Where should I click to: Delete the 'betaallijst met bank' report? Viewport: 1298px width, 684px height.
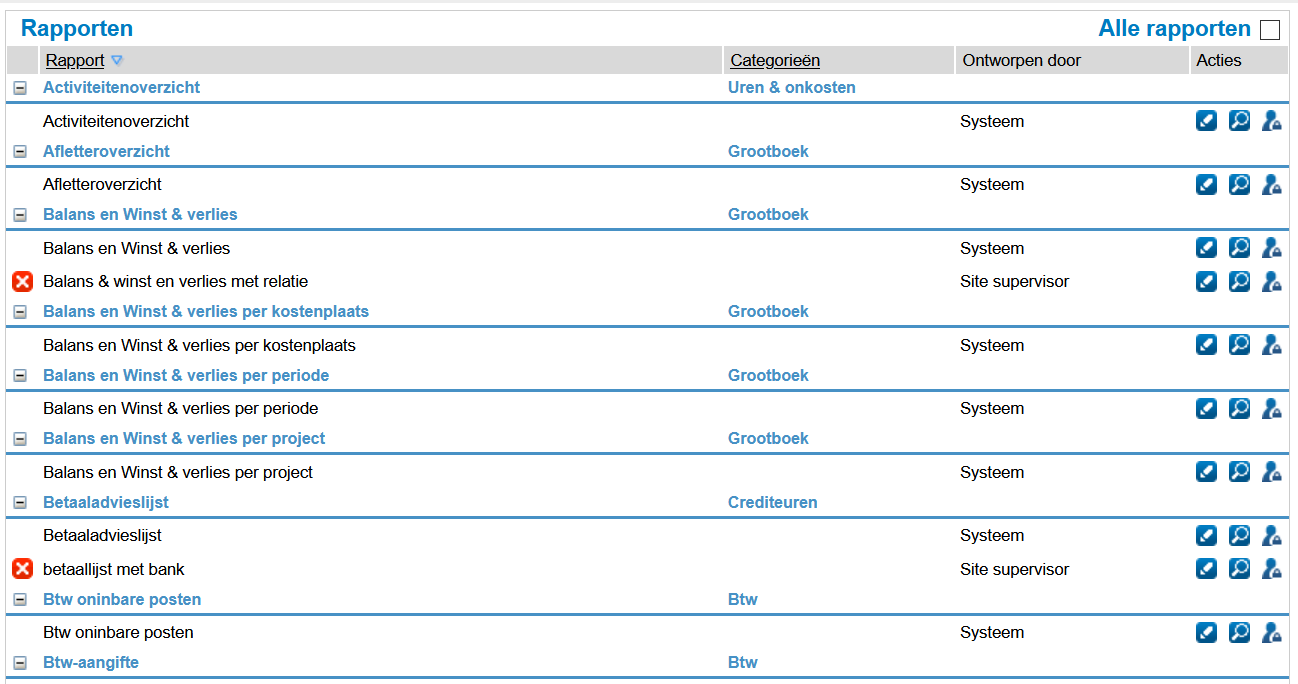22,570
